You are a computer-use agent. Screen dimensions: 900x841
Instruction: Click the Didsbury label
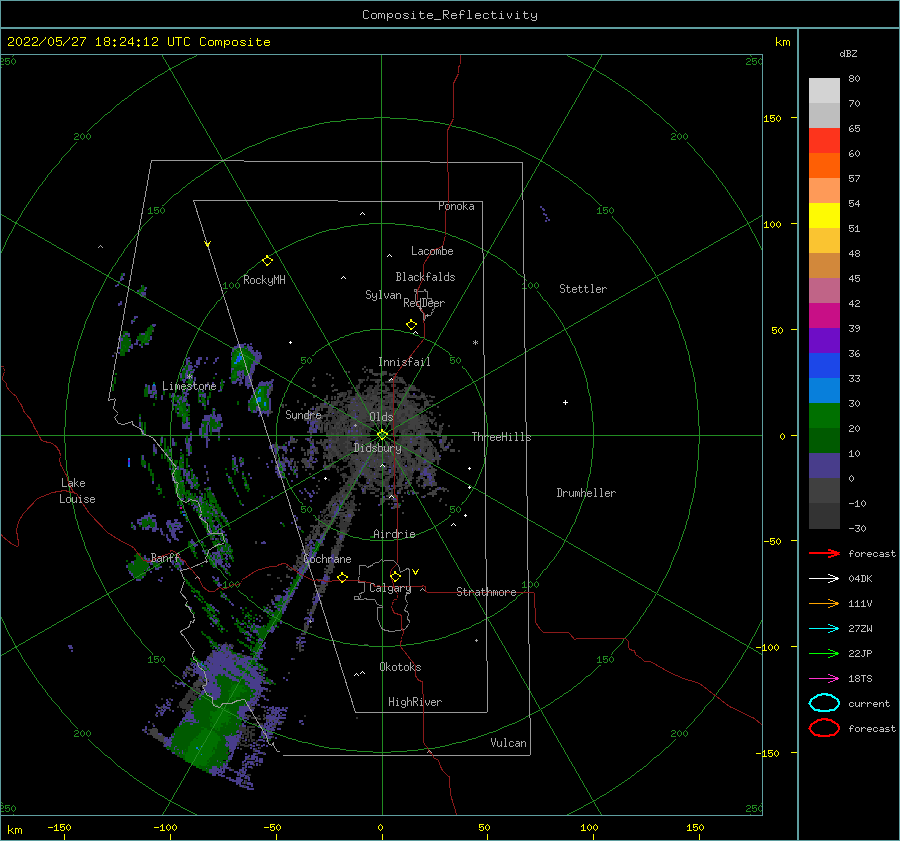377,448
